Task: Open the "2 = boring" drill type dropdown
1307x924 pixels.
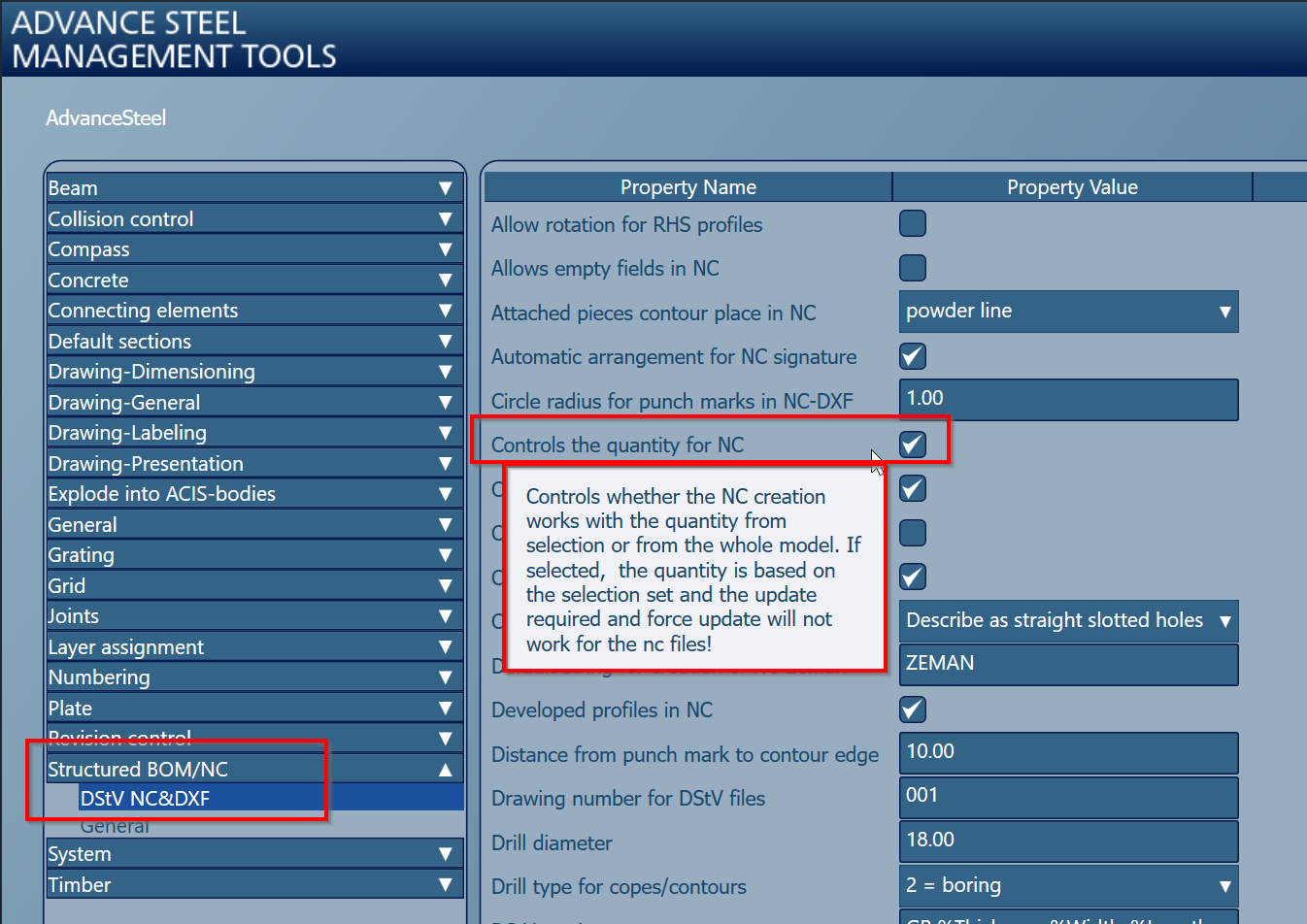Action: click(1222, 885)
